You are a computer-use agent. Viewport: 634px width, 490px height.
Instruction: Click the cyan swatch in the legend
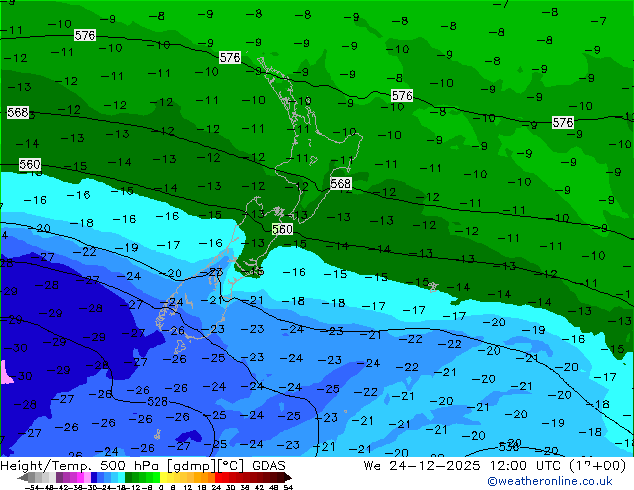(x=121, y=478)
